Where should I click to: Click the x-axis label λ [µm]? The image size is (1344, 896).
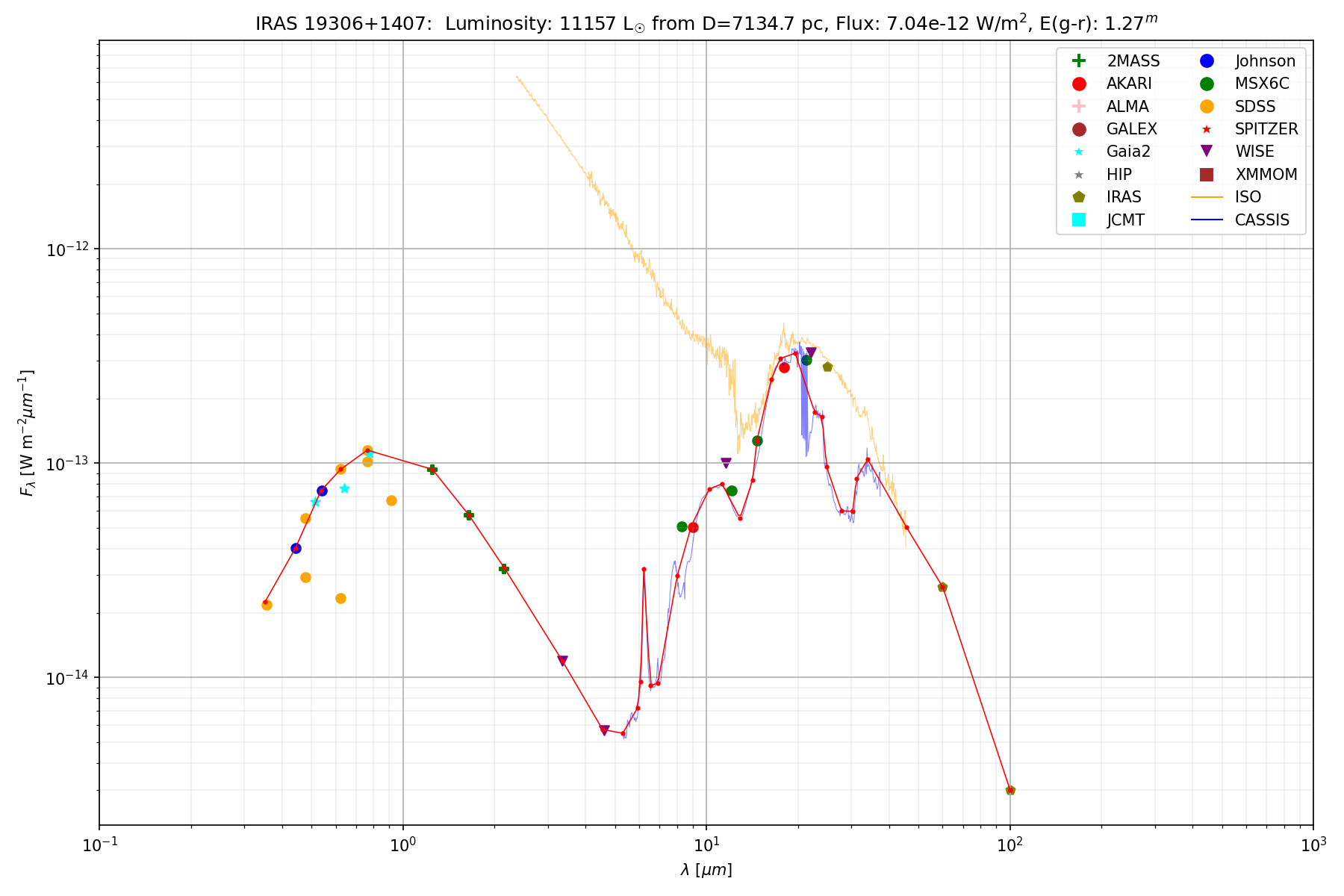tap(706, 870)
